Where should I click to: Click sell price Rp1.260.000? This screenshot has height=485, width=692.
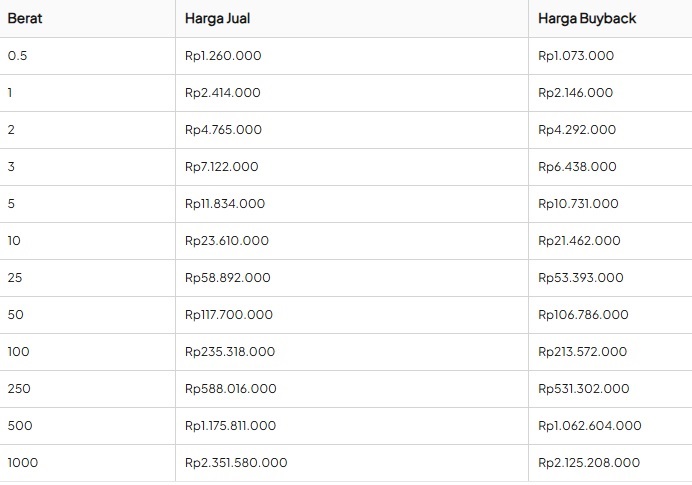tap(223, 56)
